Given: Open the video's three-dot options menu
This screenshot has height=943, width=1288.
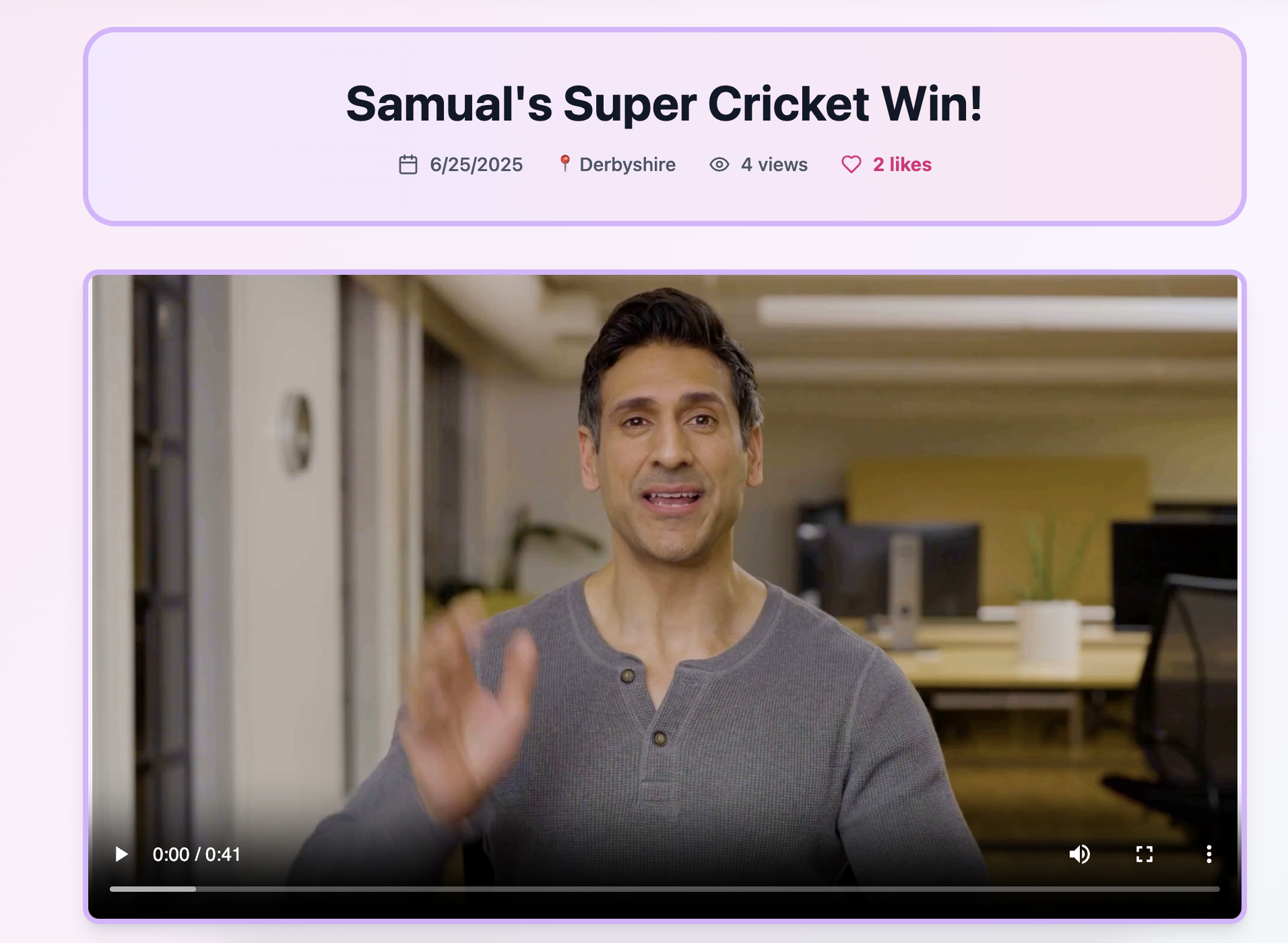Looking at the screenshot, I should 1209,854.
